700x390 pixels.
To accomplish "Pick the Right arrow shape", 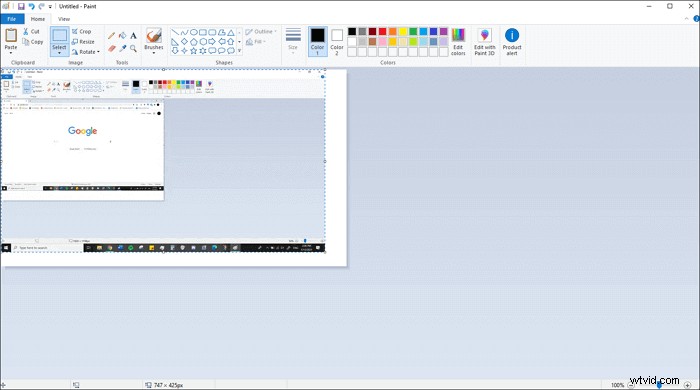I will [212, 41].
